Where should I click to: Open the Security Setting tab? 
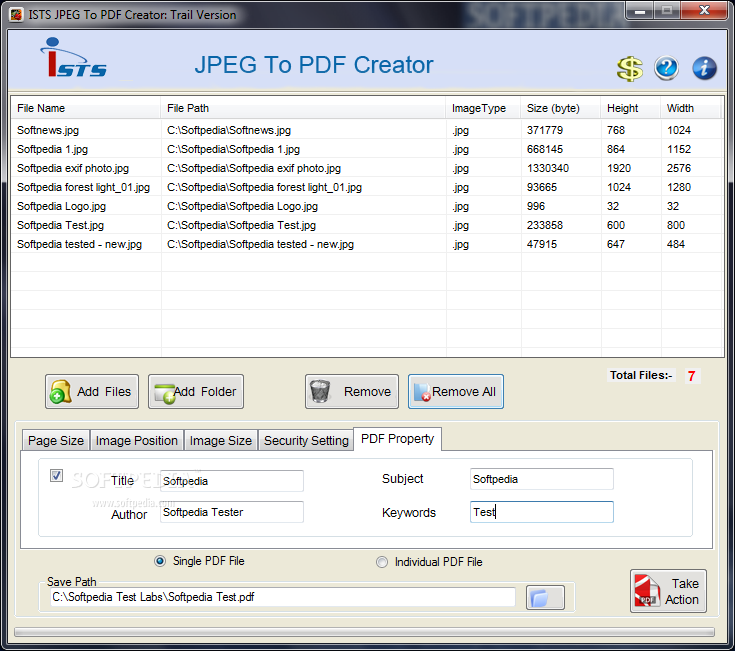[x=306, y=441]
